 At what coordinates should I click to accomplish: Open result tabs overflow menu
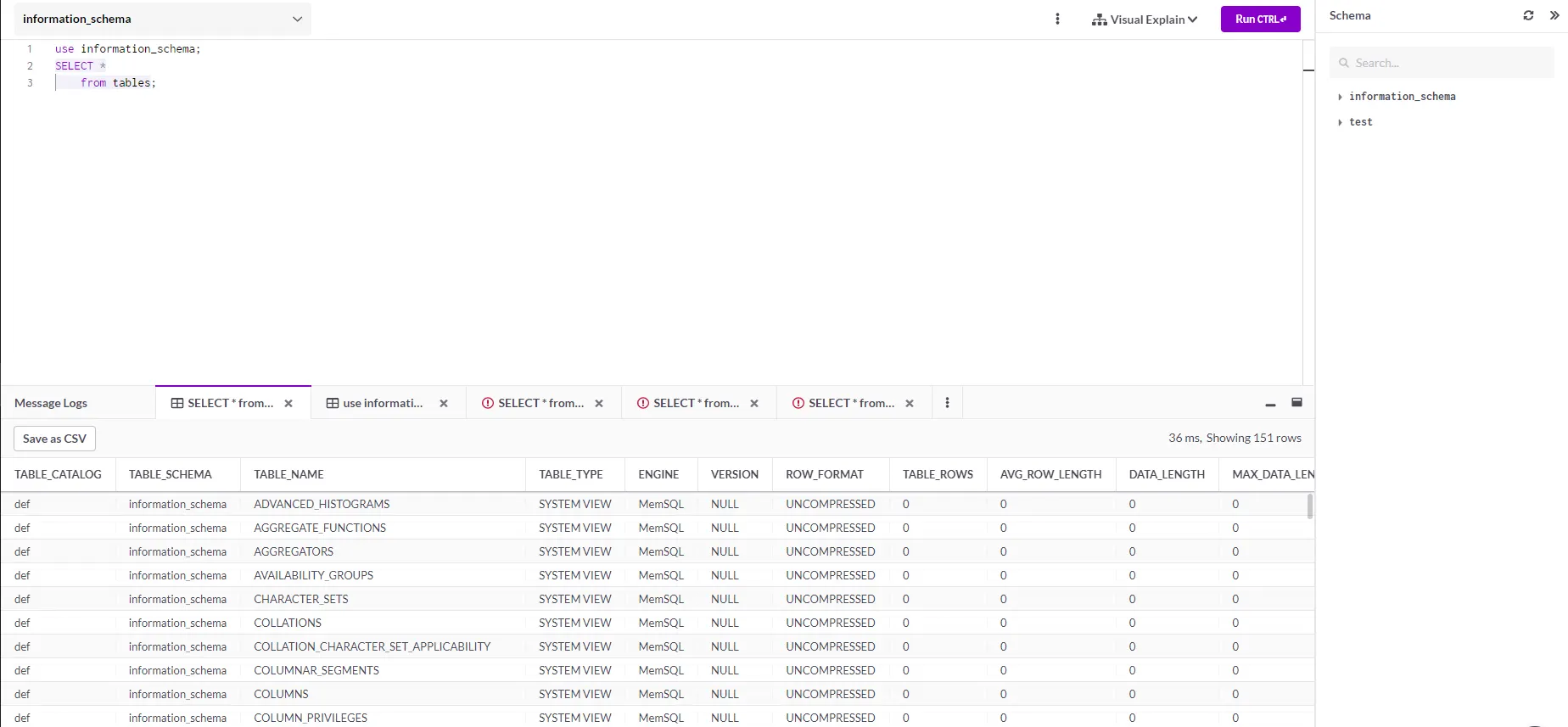pos(947,403)
